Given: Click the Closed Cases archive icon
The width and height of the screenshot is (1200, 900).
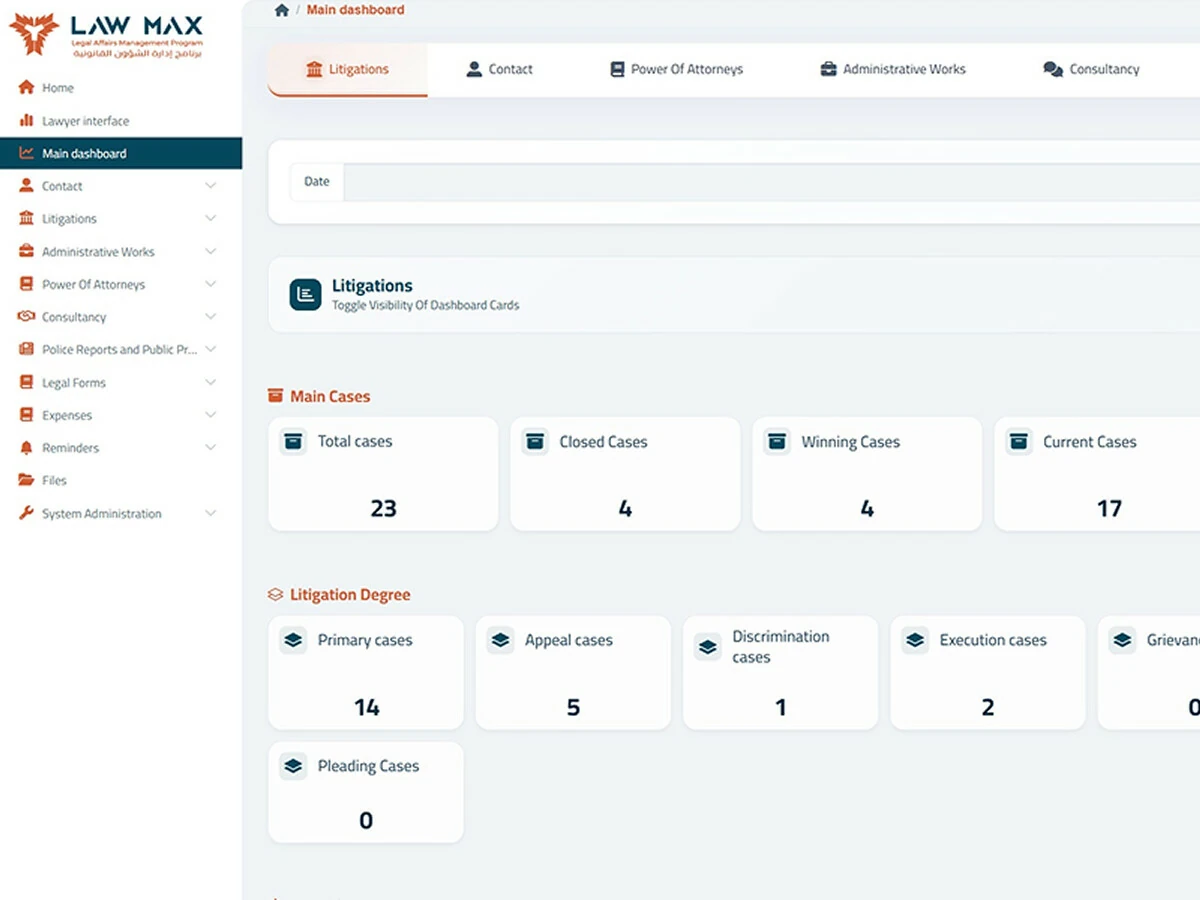Looking at the screenshot, I should 535,441.
